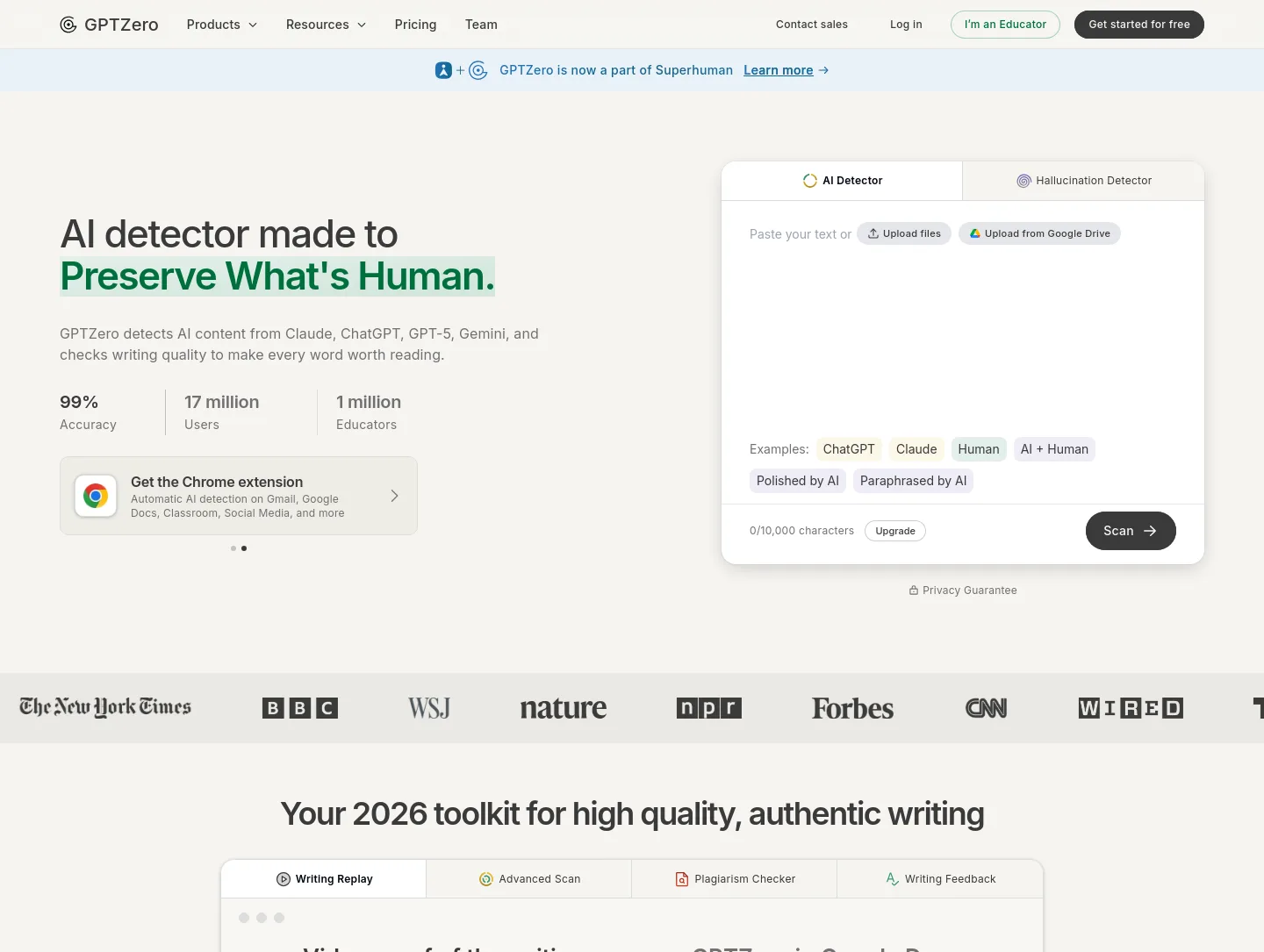The height and width of the screenshot is (952, 1264).
Task: Click the Google Drive icon
Action: coord(974,233)
